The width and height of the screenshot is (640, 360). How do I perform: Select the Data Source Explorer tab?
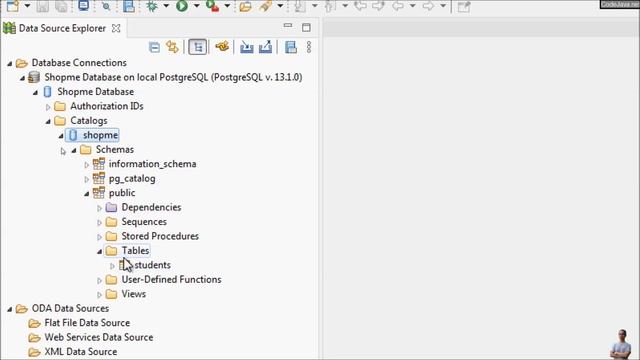(62, 28)
